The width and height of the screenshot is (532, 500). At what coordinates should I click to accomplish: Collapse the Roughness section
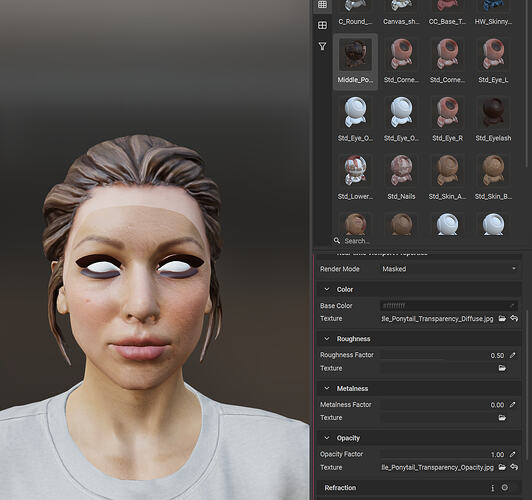pos(327,339)
